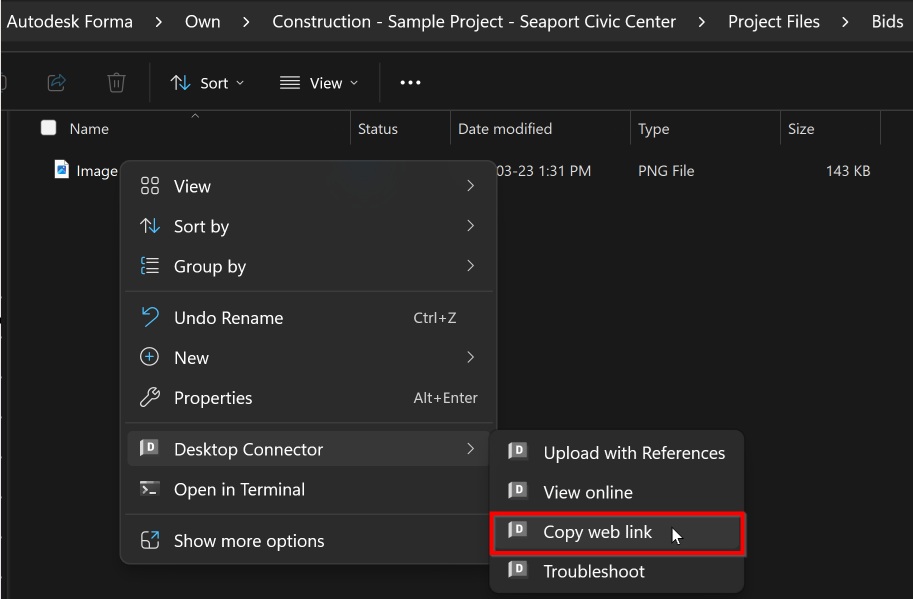Click the Type column header

pos(653,129)
